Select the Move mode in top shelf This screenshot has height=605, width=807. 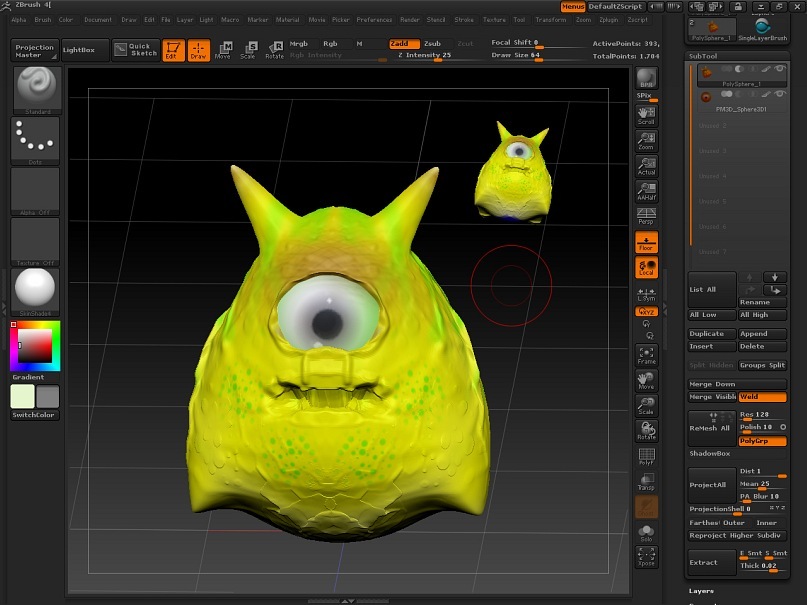(x=223, y=50)
